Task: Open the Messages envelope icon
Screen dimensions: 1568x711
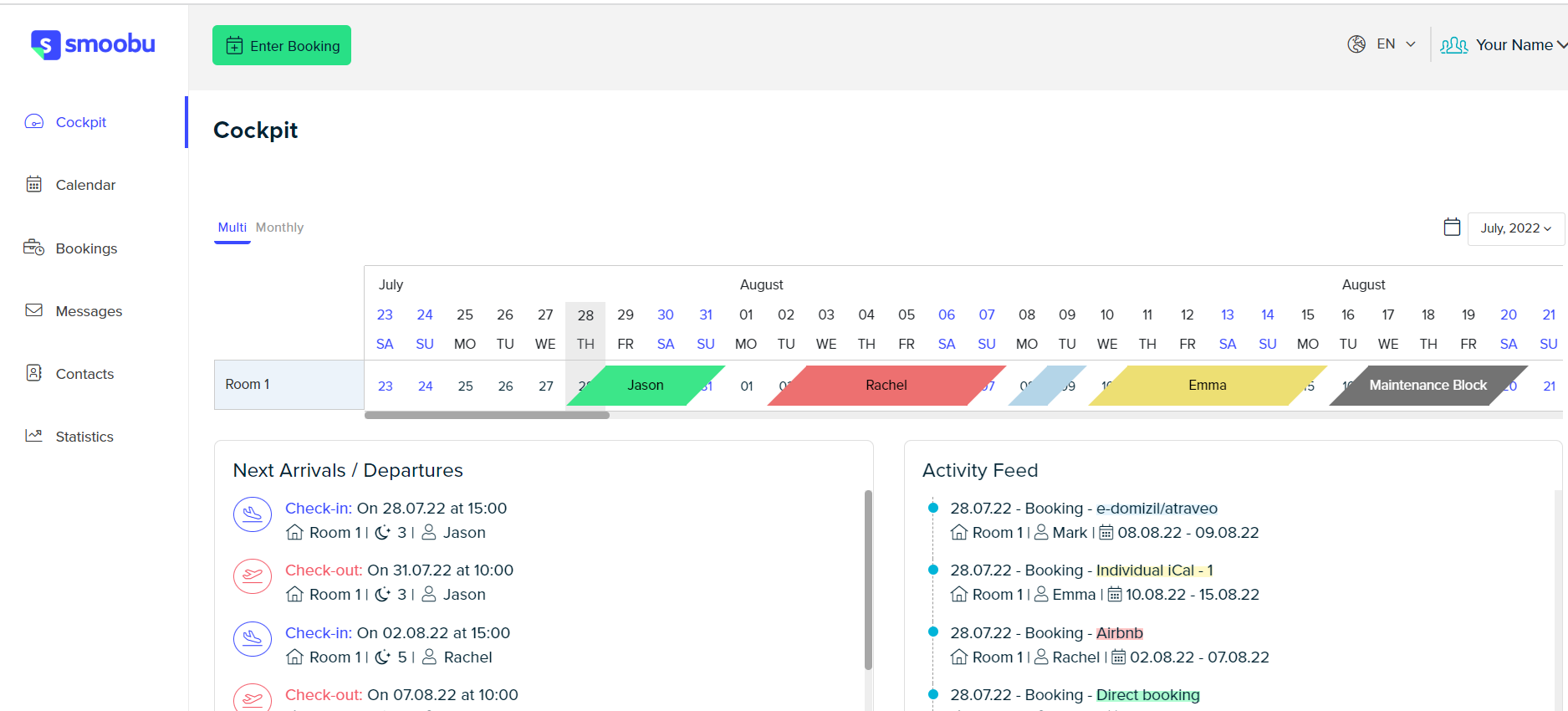Action: [x=34, y=310]
